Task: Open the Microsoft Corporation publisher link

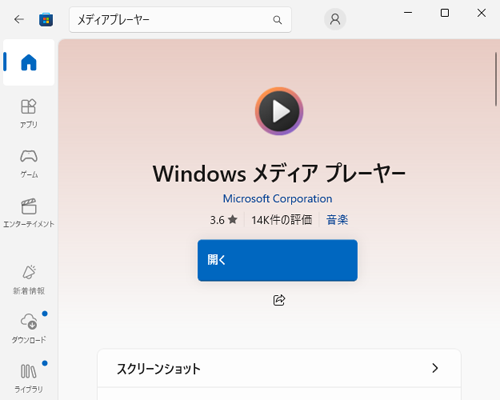Action: click(x=277, y=199)
